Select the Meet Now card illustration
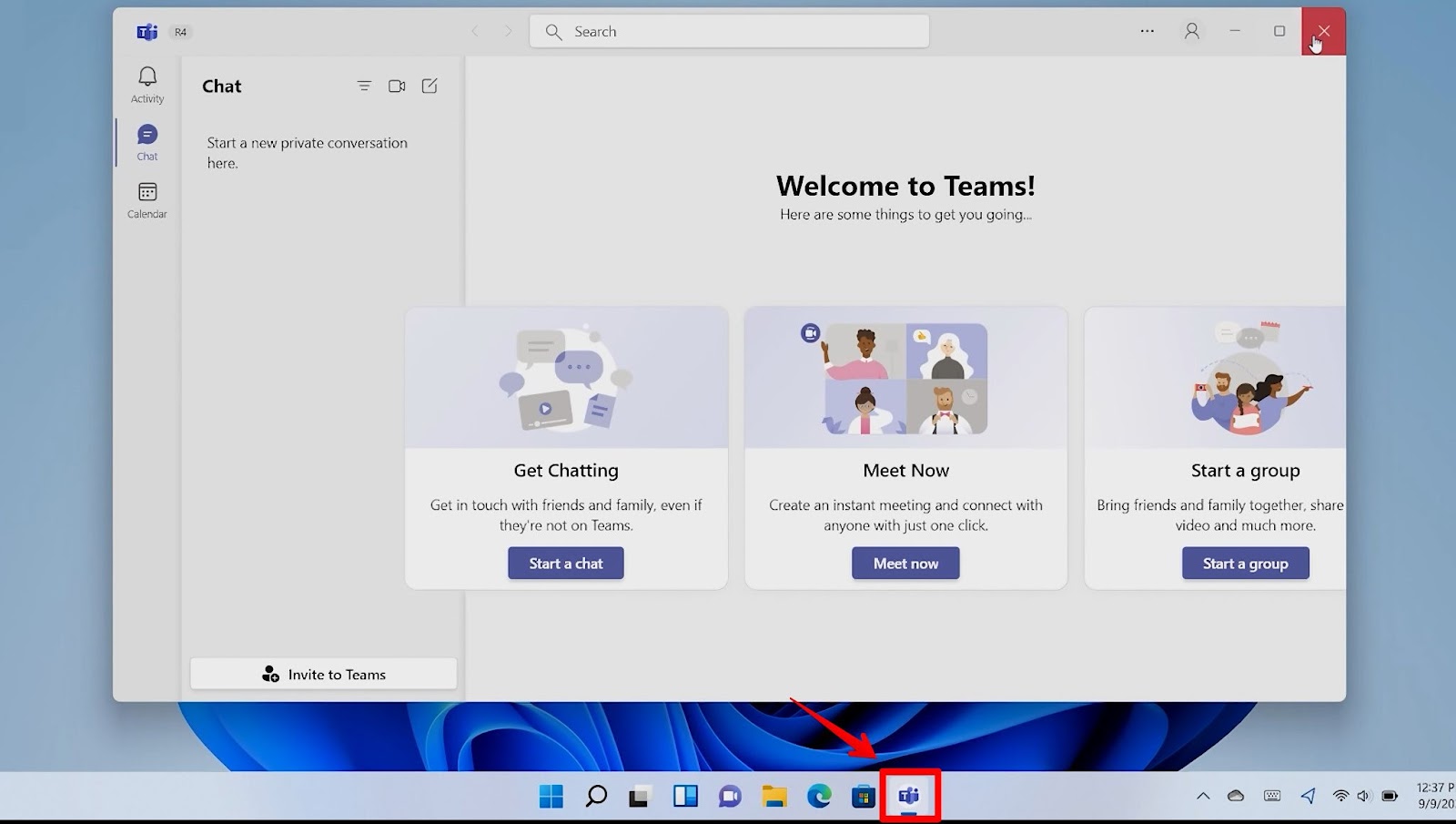The width and height of the screenshot is (1456, 824). coord(905,378)
